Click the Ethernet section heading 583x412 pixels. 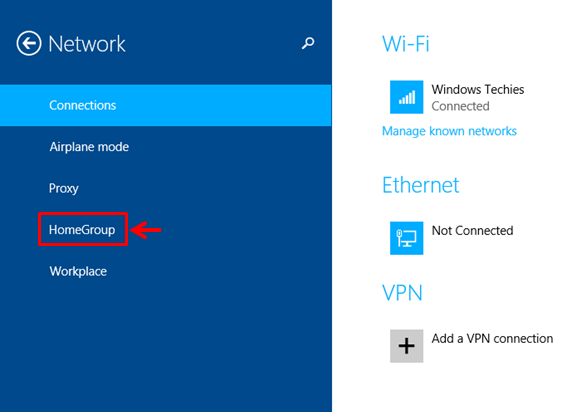tap(421, 185)
